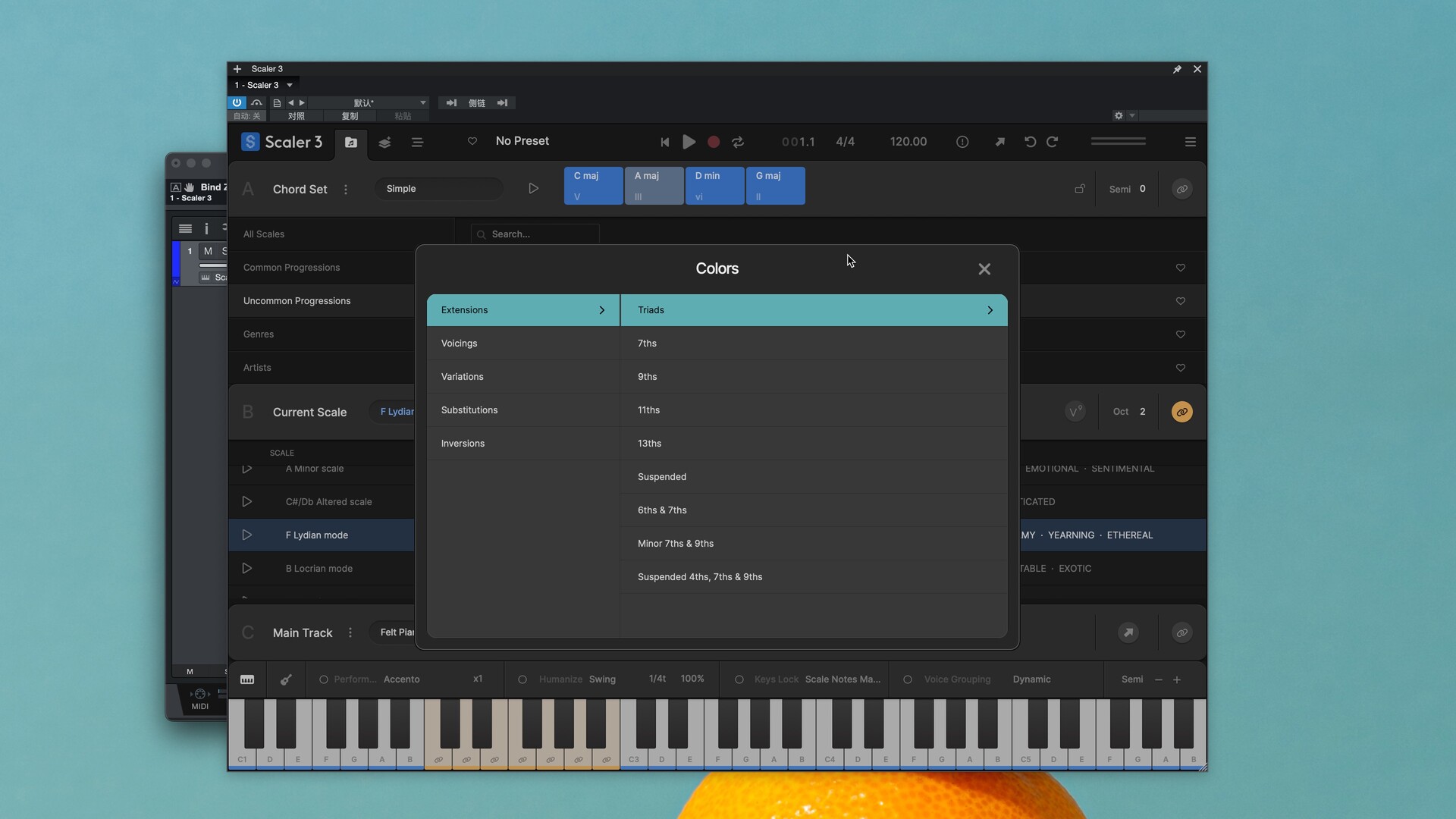Open the list view icon beside layers

(x=417, y=142)
